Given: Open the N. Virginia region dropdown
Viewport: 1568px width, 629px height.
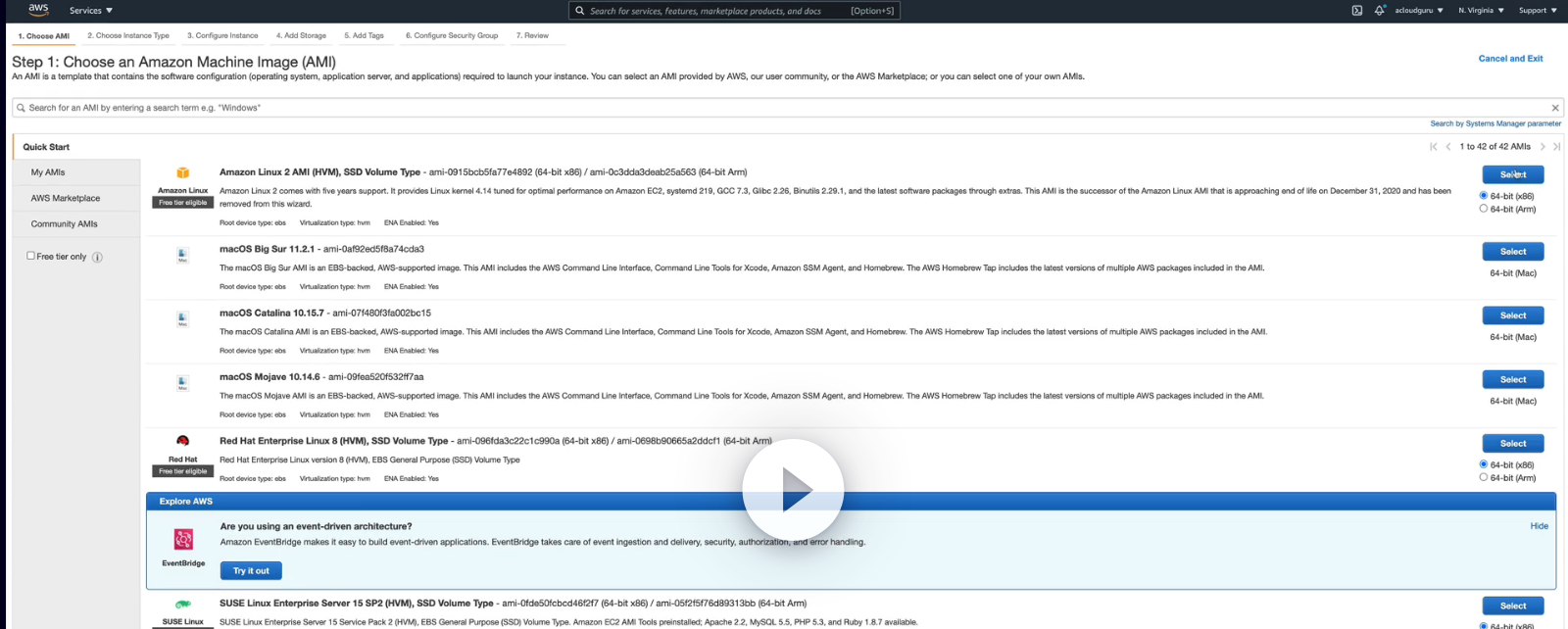Looking at the screenshot, I should pyautogui.click(x=1481, y=11).
